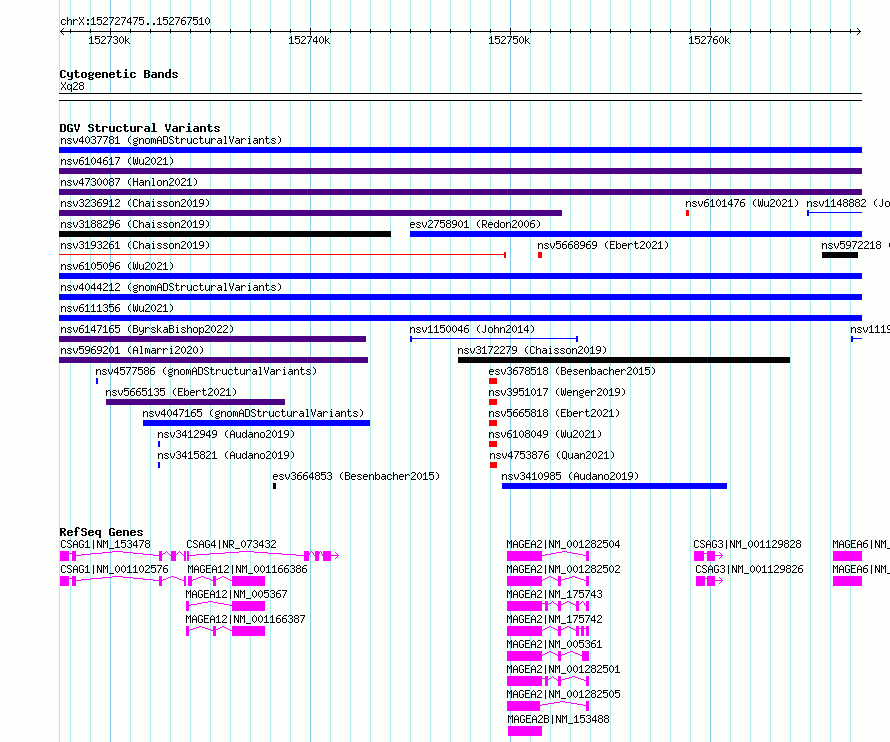
Task: Click the 152740k ruler position
Action: tap(309, 40)
